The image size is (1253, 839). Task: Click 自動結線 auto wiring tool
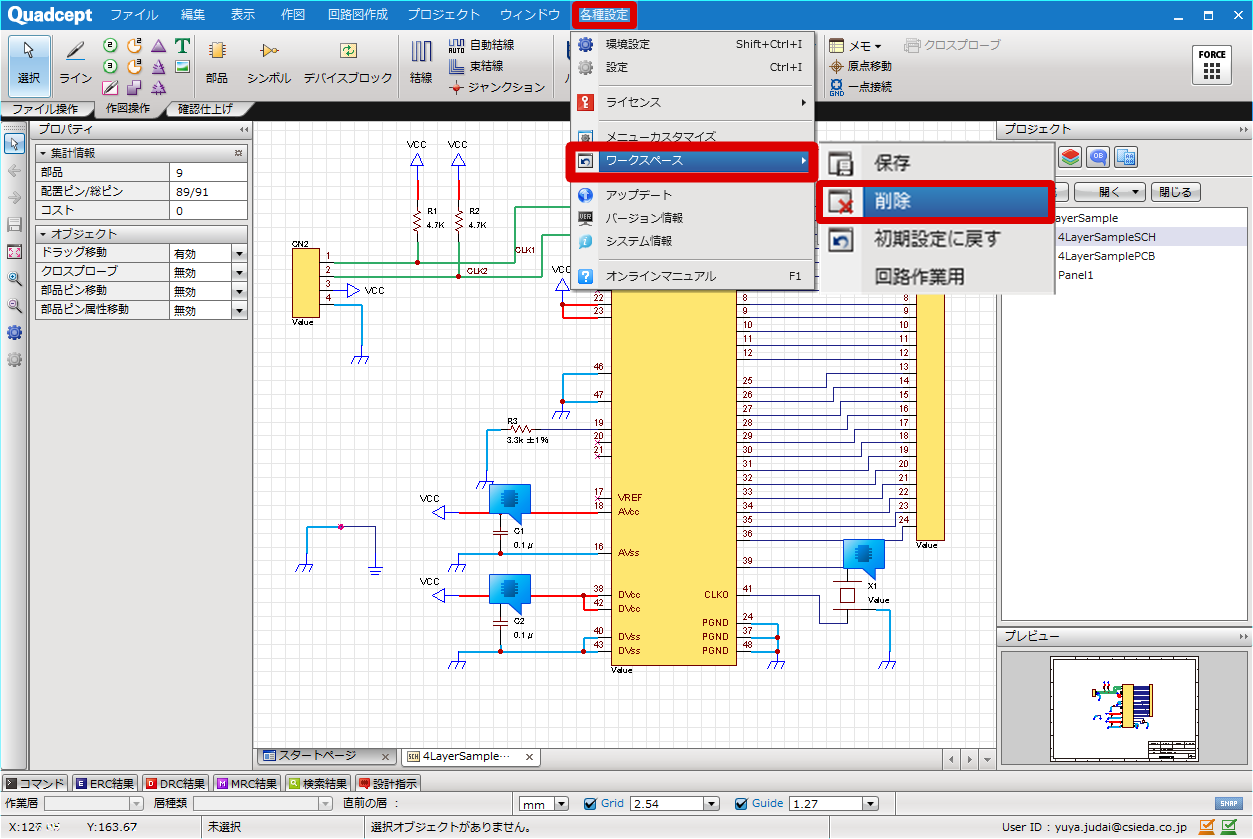482,45
